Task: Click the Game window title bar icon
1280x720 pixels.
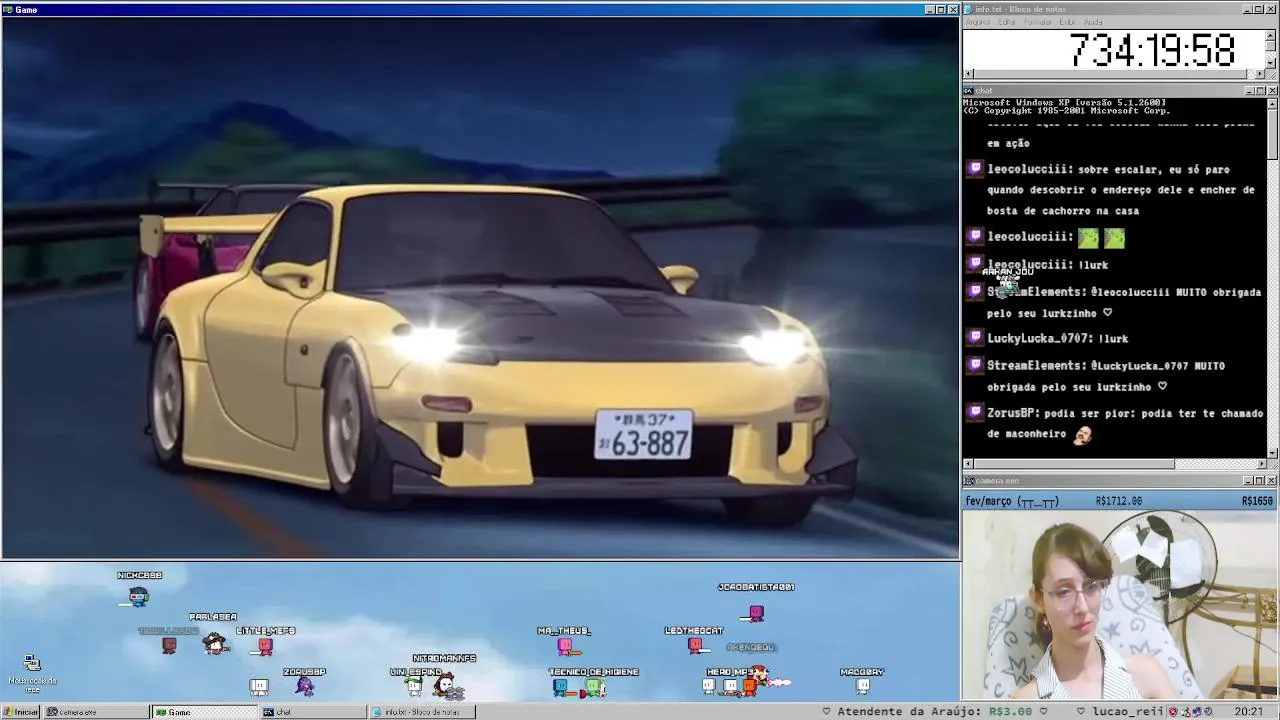Action: [x=8, y=9]
